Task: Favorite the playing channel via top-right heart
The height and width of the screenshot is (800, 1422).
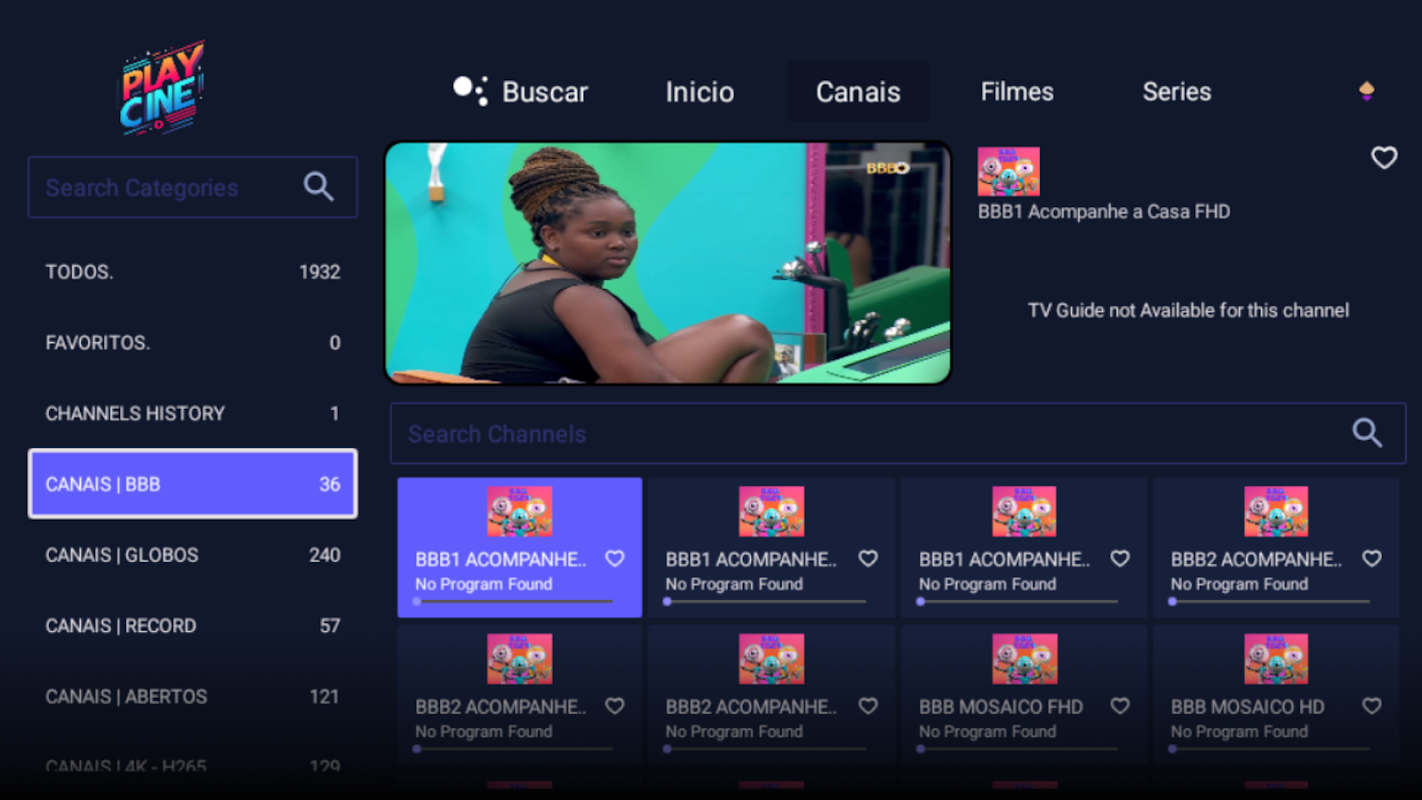Action: pos(1384,157)
